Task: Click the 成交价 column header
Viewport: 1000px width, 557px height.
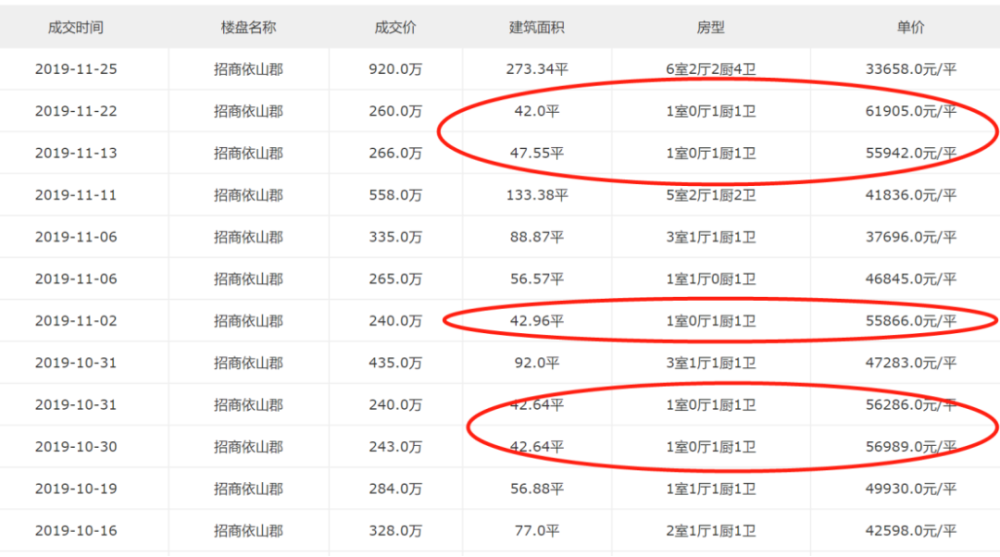Action: (x=395, y=27)
